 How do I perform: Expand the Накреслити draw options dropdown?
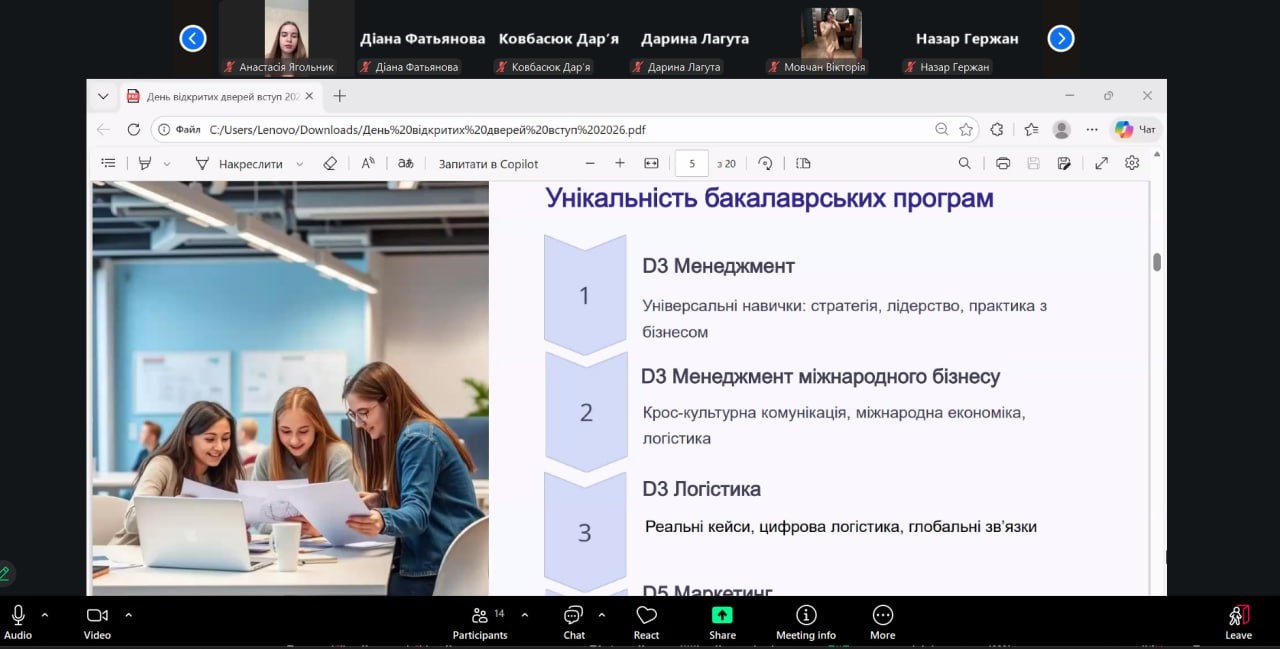click(x=299, y=164)
